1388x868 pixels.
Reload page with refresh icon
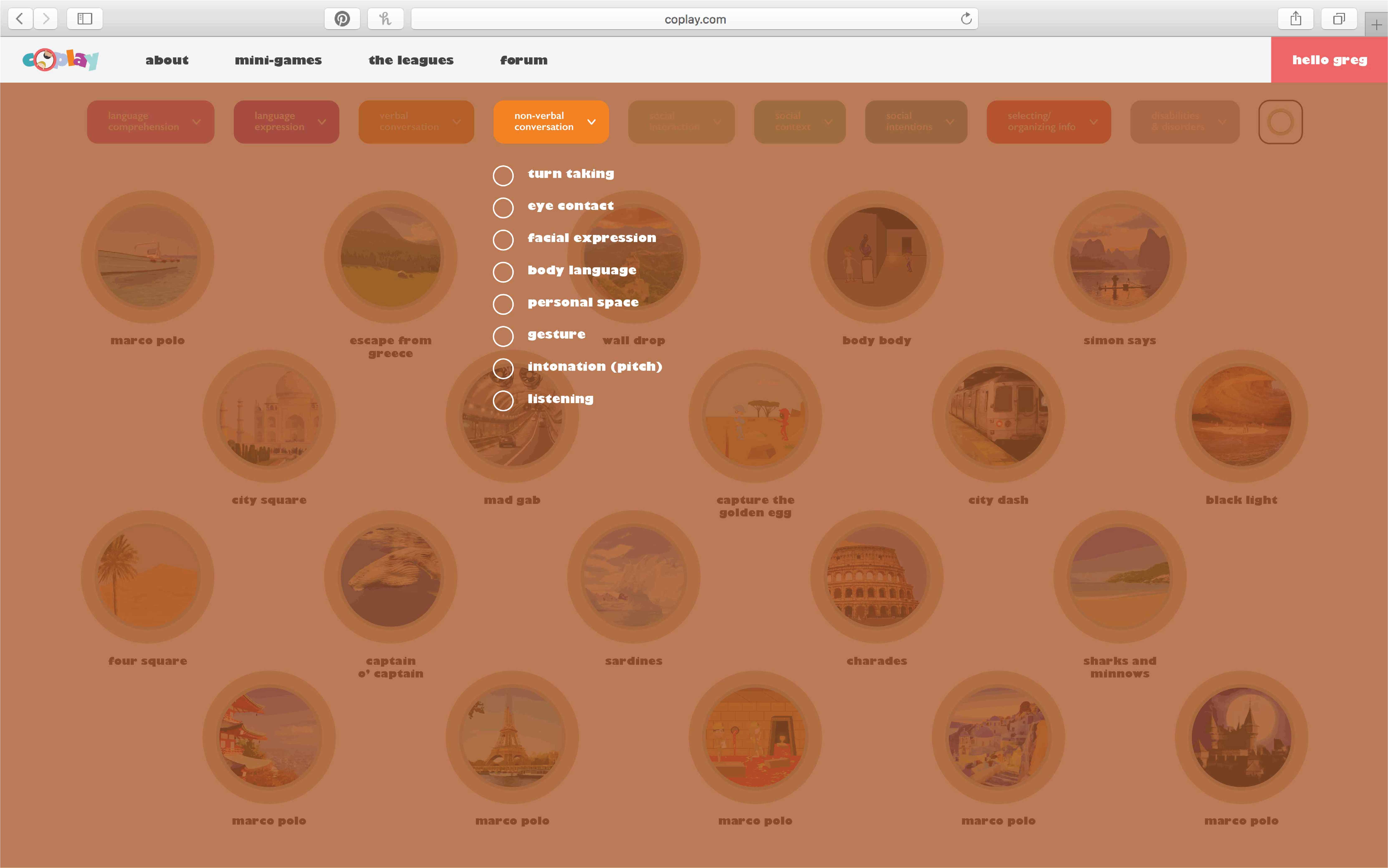[x=967, y=19]
